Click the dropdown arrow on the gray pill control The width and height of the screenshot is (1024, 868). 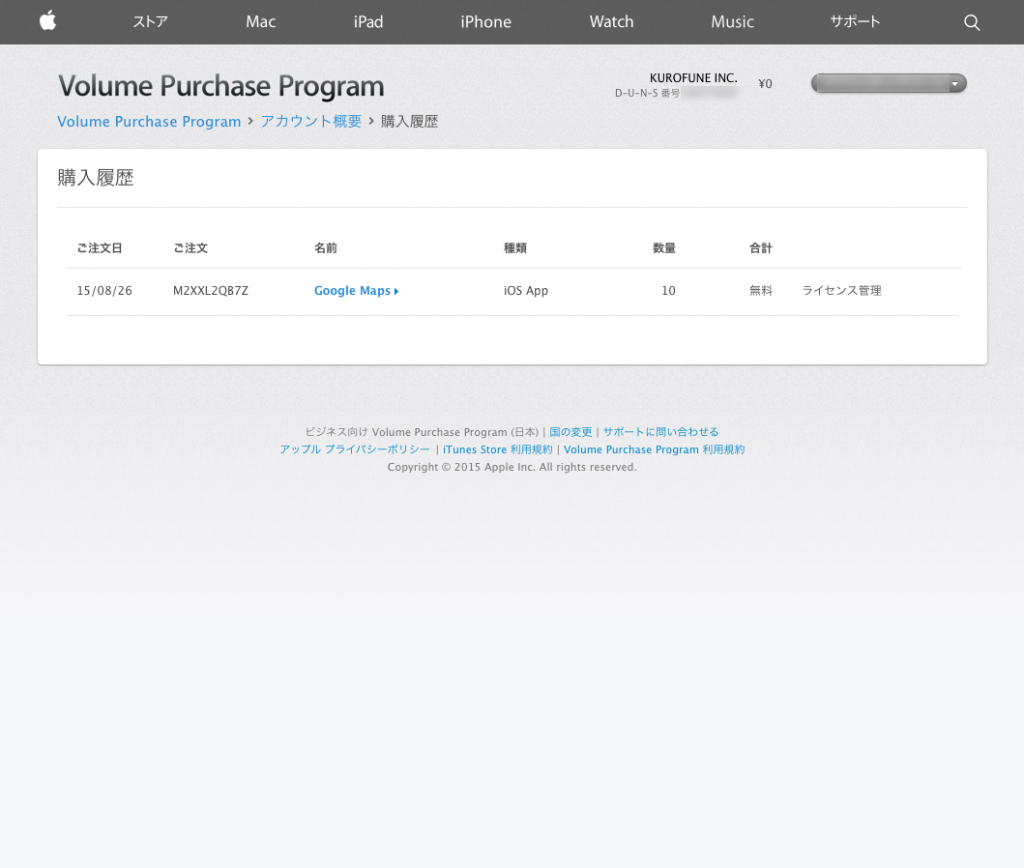coord(954,83)
